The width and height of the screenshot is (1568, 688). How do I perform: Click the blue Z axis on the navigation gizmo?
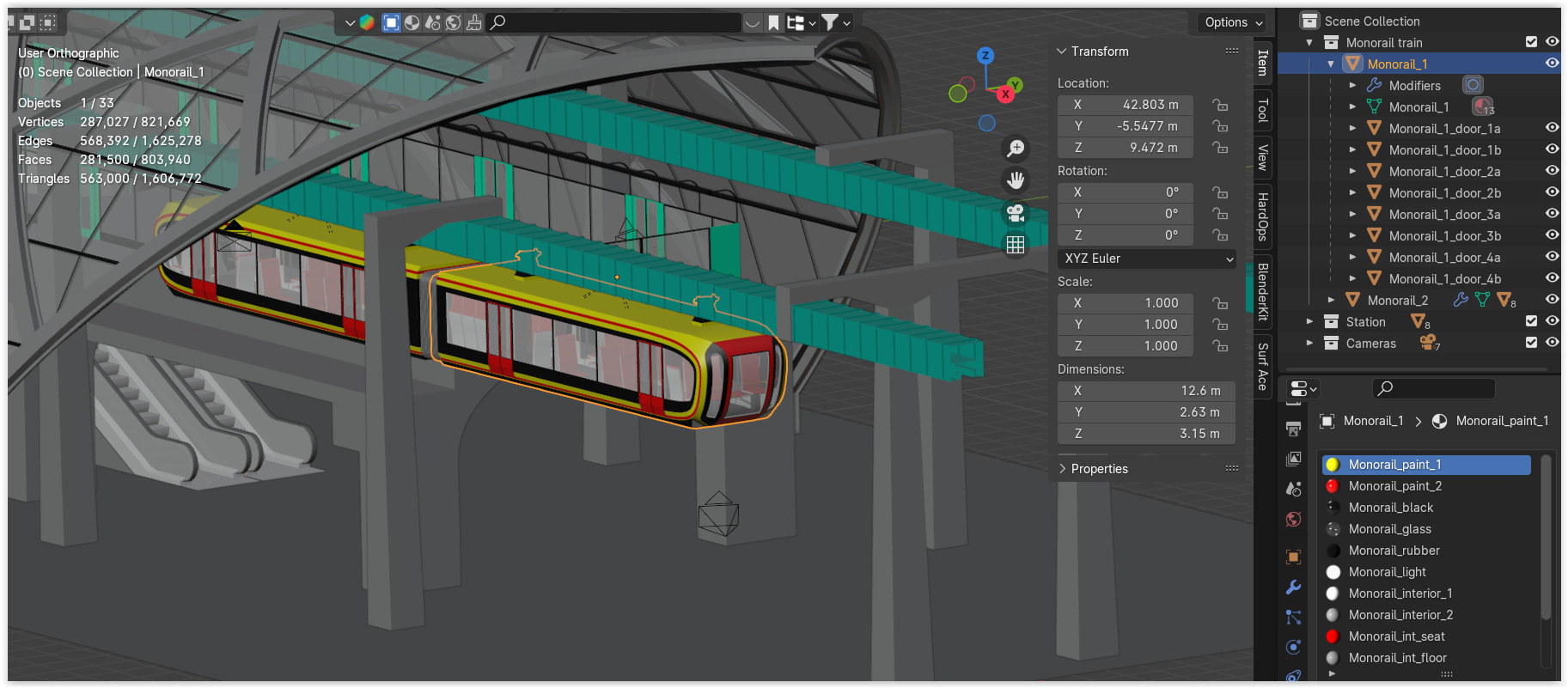coord(985,56)
